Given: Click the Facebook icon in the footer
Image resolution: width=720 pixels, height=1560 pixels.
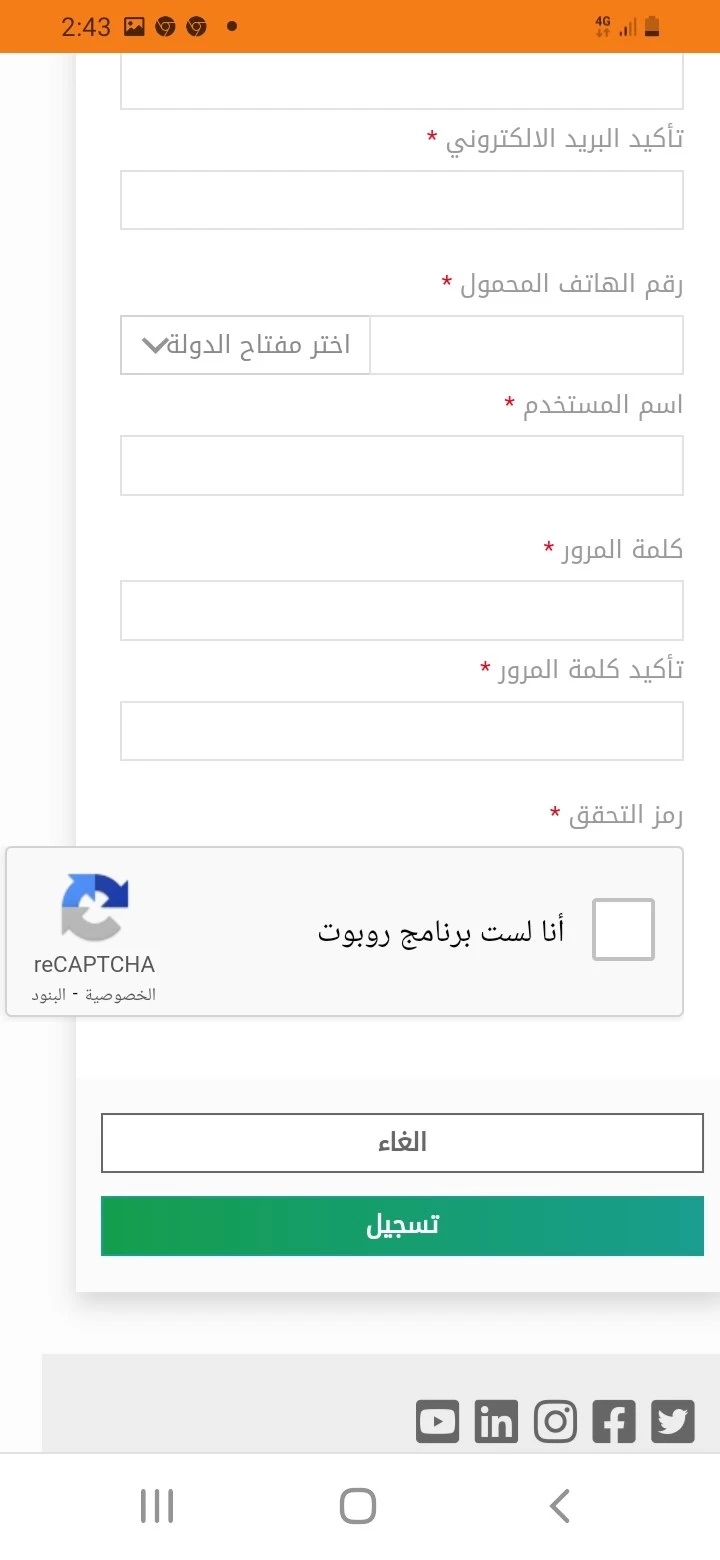Looking at the screenshot, I should pos(614,1420).
